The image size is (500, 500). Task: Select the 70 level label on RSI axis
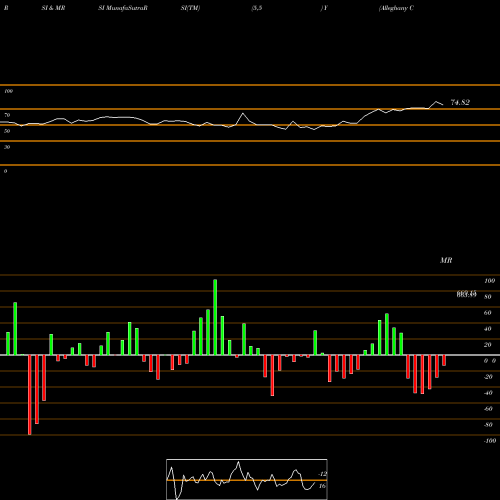tap(7, 115)
